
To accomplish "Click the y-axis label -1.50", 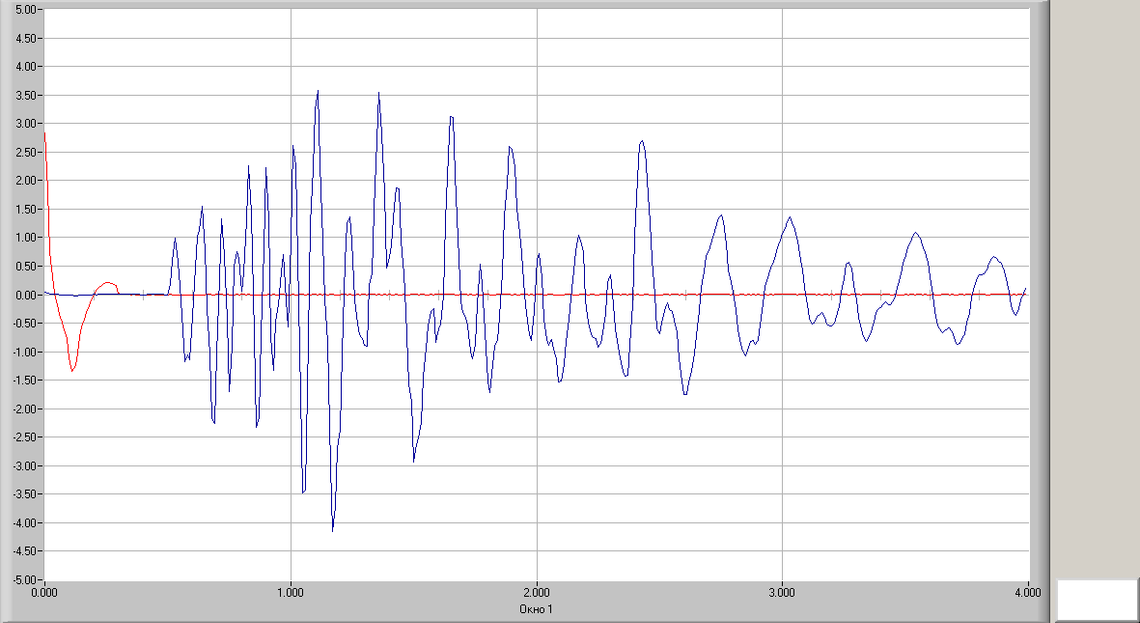I will pyautogui.click(x=23, y=380).
